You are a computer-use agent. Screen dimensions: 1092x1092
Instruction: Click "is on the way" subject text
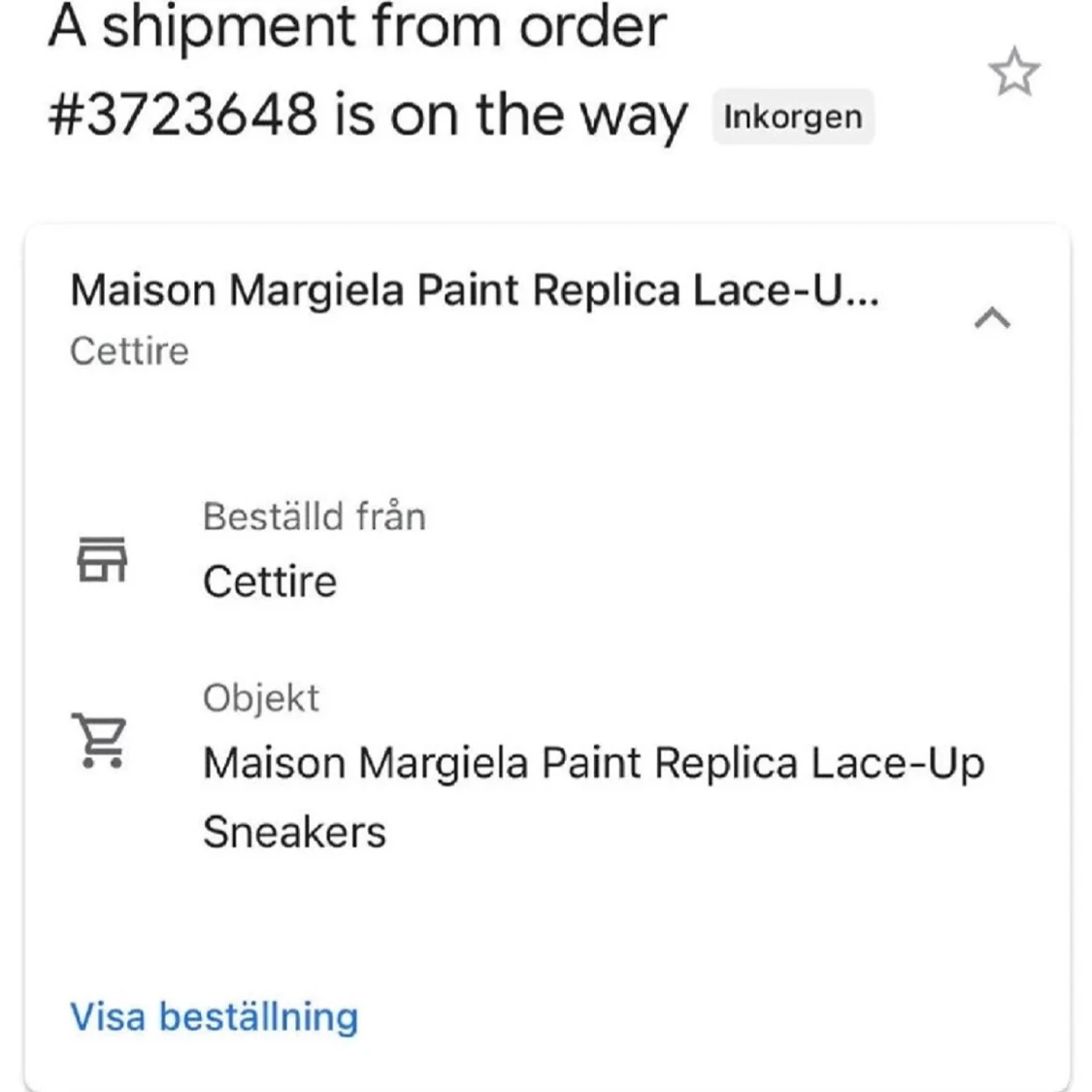[512, 115]
